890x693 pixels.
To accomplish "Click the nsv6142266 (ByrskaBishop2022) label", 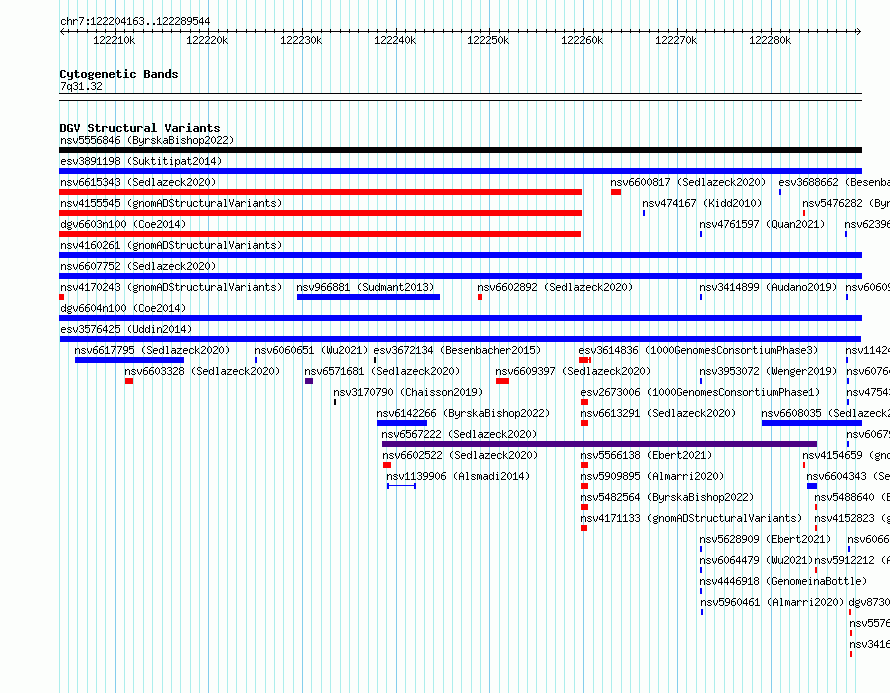I will click(463, 413).
